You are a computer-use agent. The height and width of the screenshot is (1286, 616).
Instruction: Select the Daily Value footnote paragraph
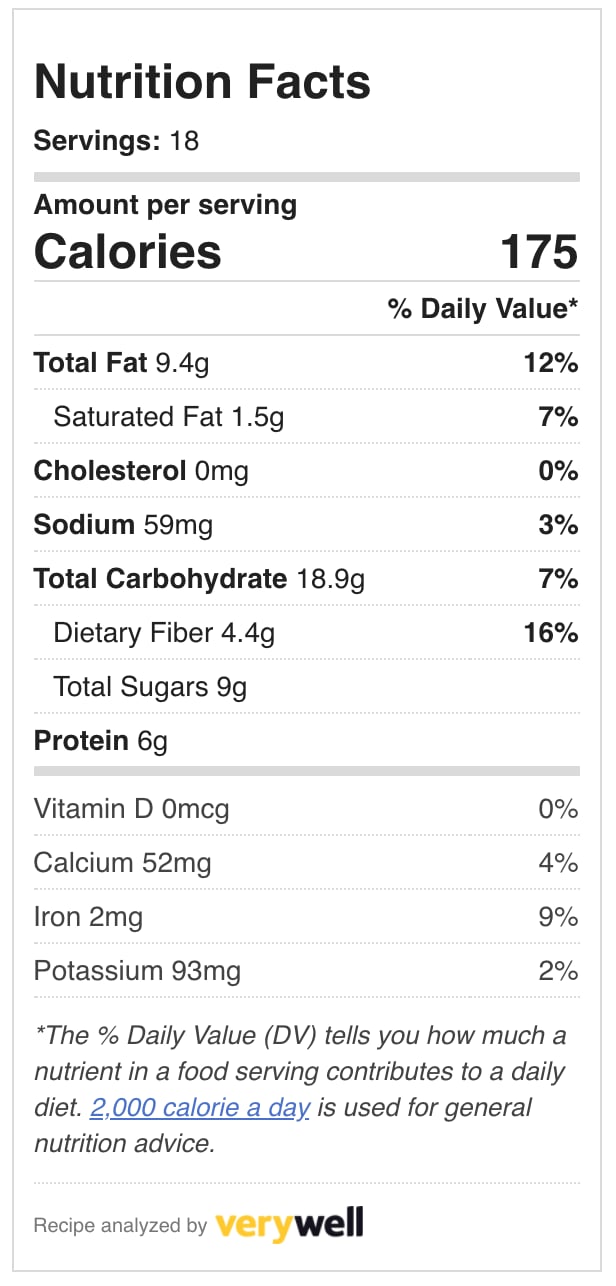pos(300,1090)
